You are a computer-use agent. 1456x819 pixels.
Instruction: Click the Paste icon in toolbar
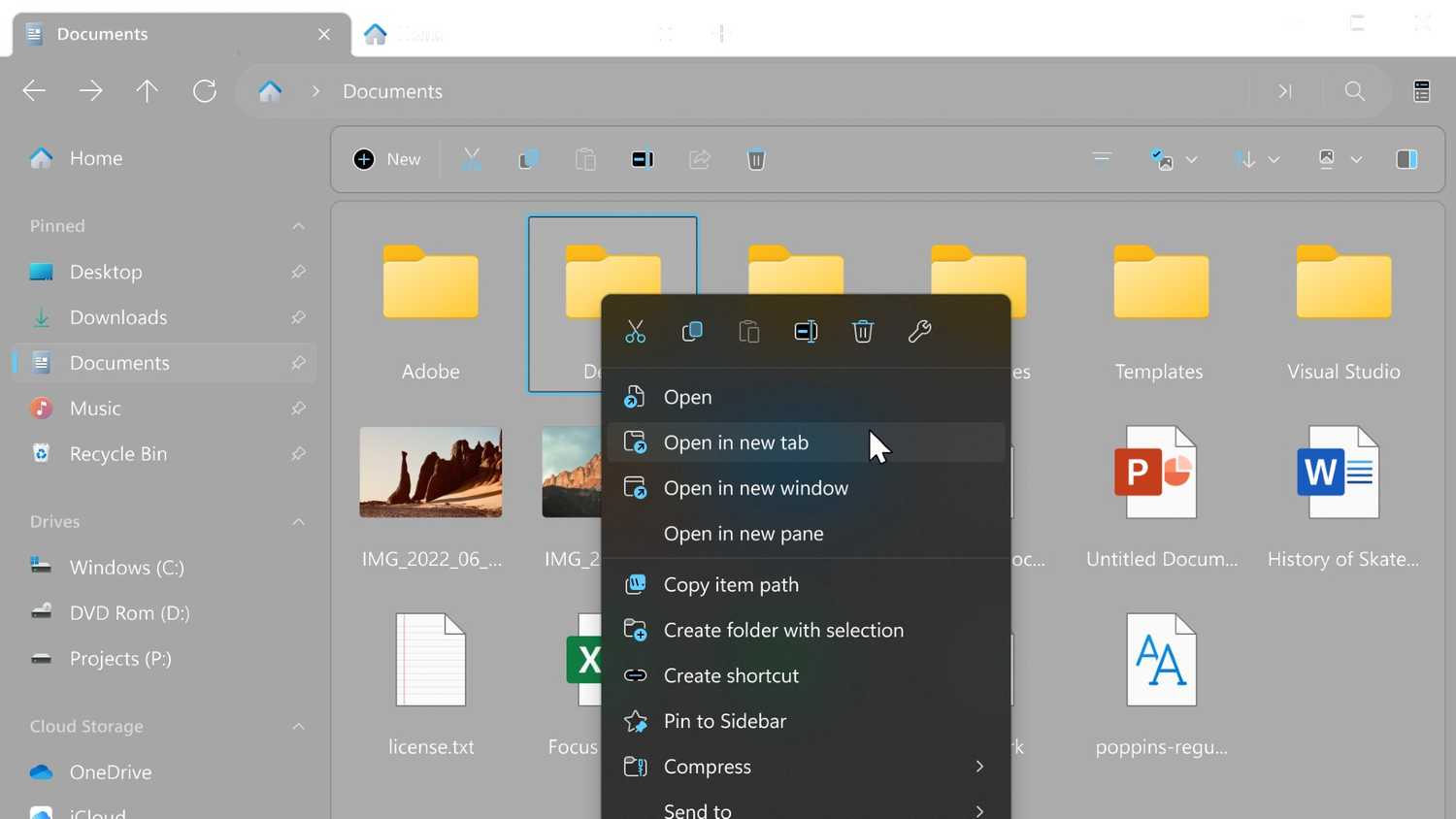pyautogui.click(x=585, y=159)
